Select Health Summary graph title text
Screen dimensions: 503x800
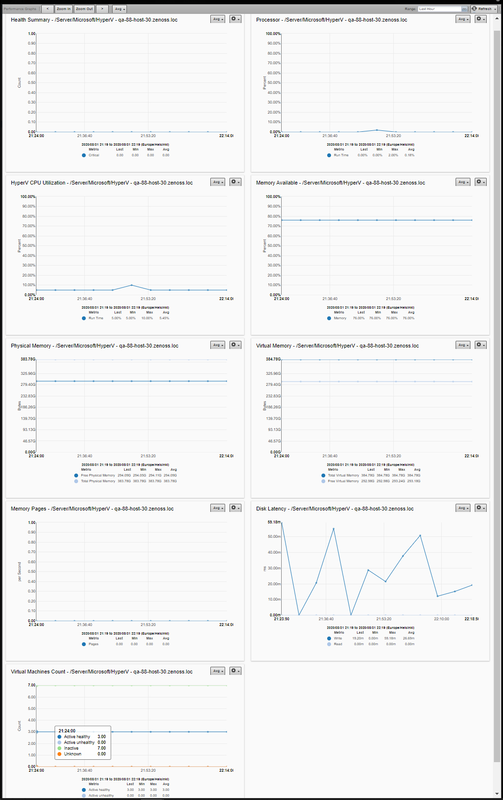(93, 19)
